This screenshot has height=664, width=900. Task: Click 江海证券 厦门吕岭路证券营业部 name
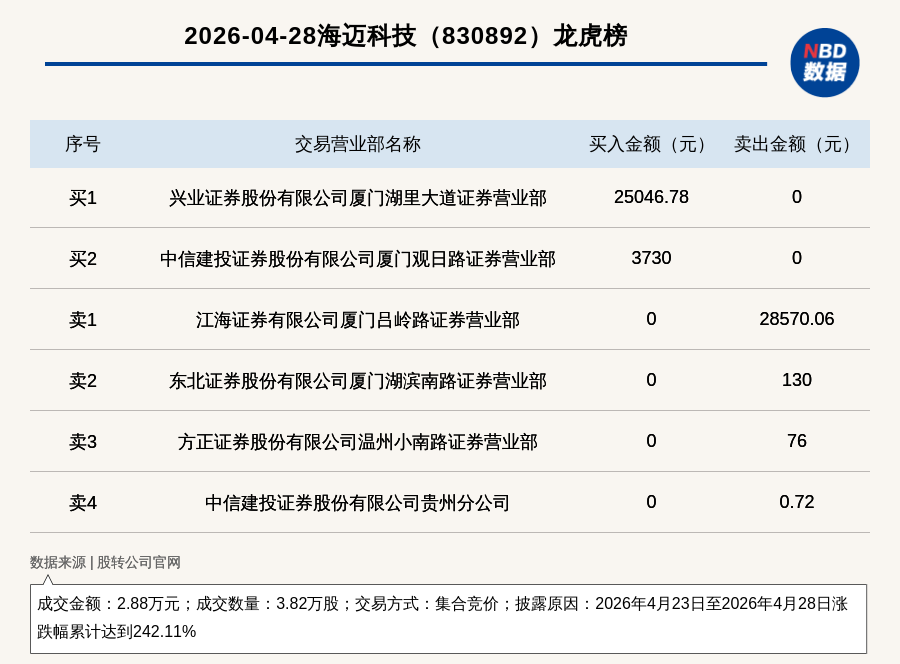[358, 320]
